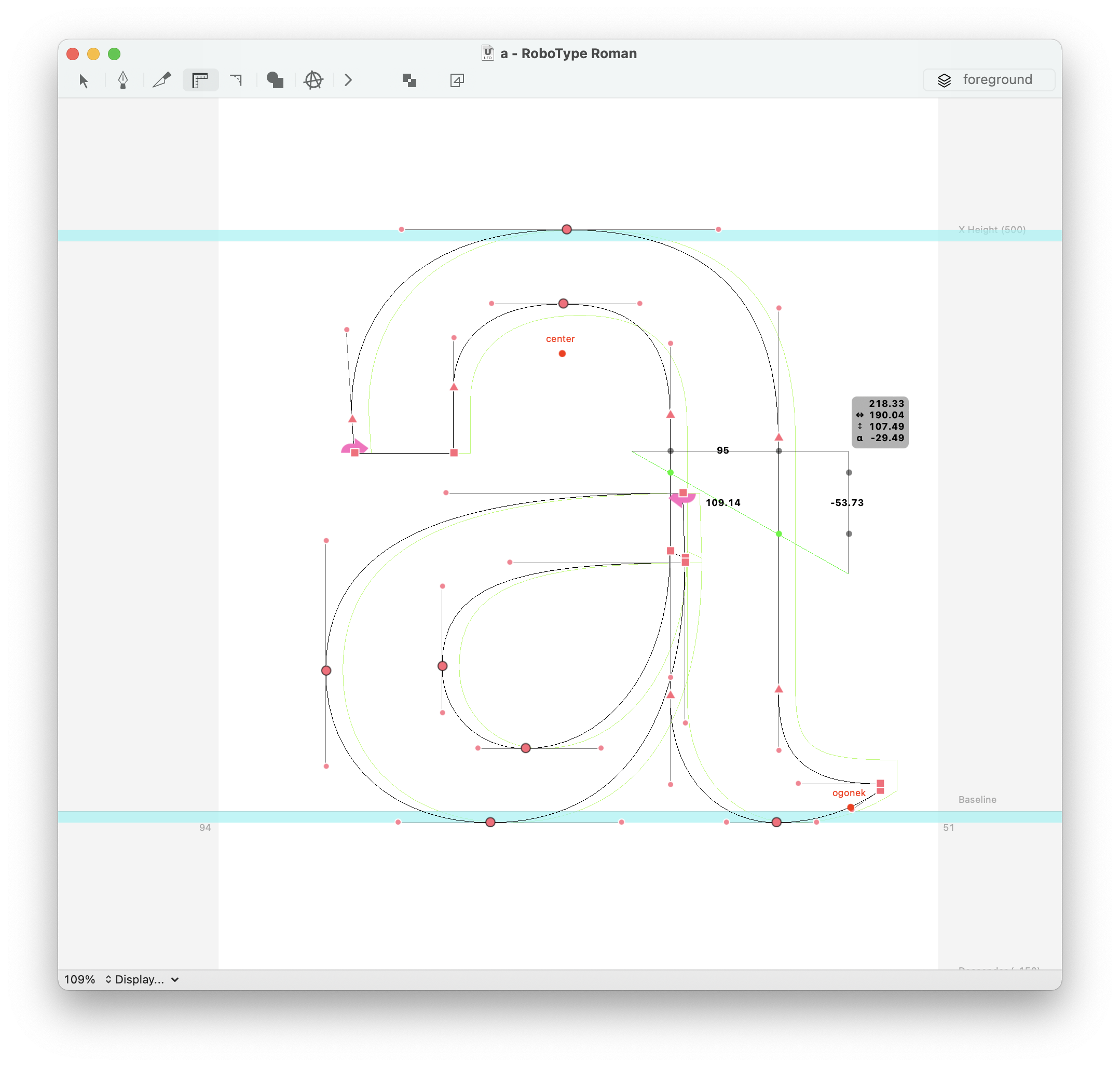
Task: Close the glyph window with red button
Action: point(73,54)
